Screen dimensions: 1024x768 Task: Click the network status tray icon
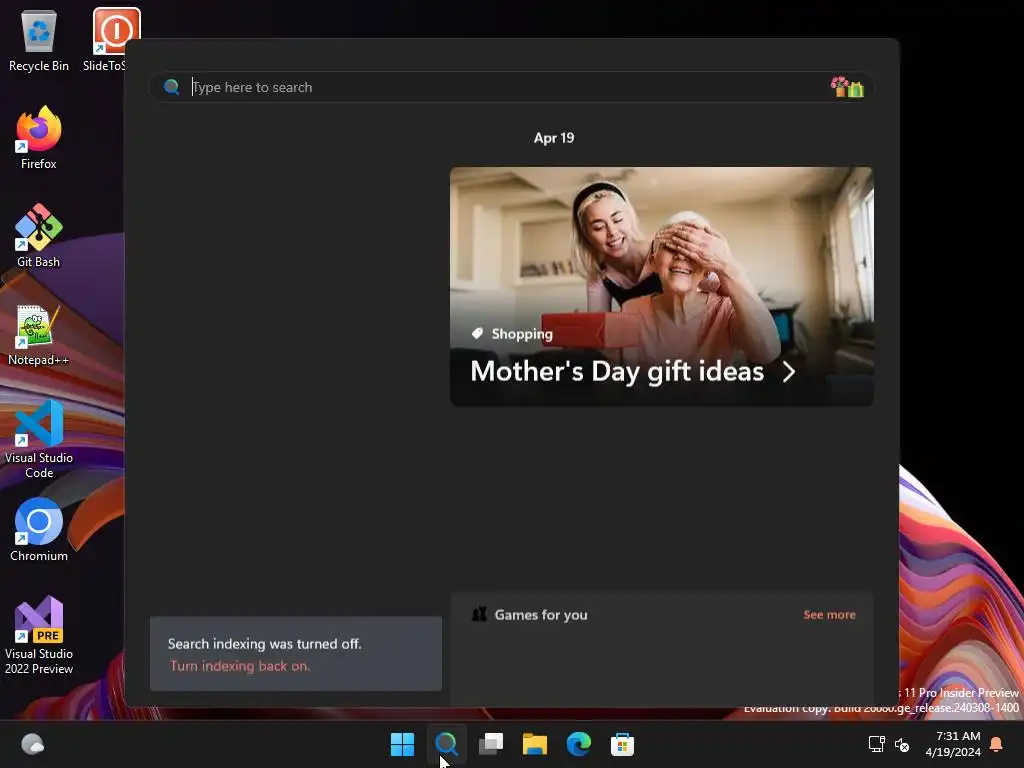[876, 744]
